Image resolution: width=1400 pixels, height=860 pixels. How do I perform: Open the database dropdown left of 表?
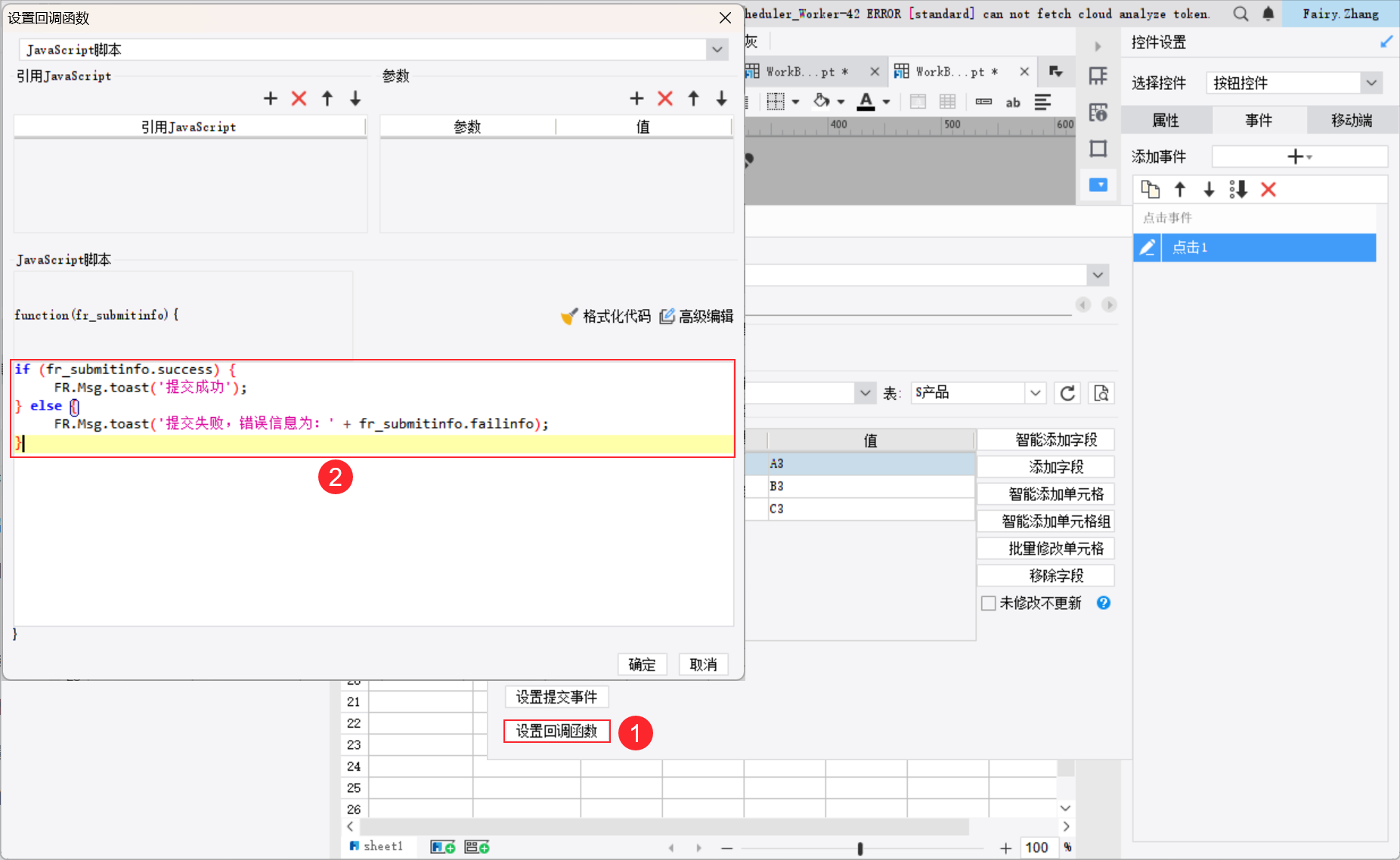865,393
